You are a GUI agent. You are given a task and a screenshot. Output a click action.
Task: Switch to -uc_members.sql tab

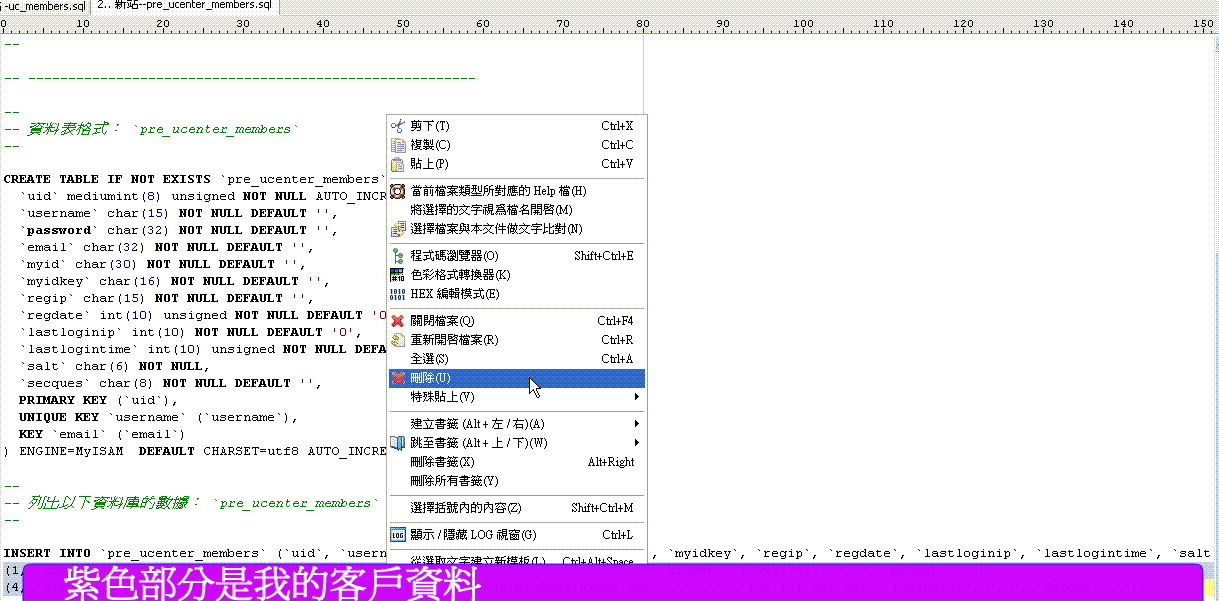click(44, 6)
